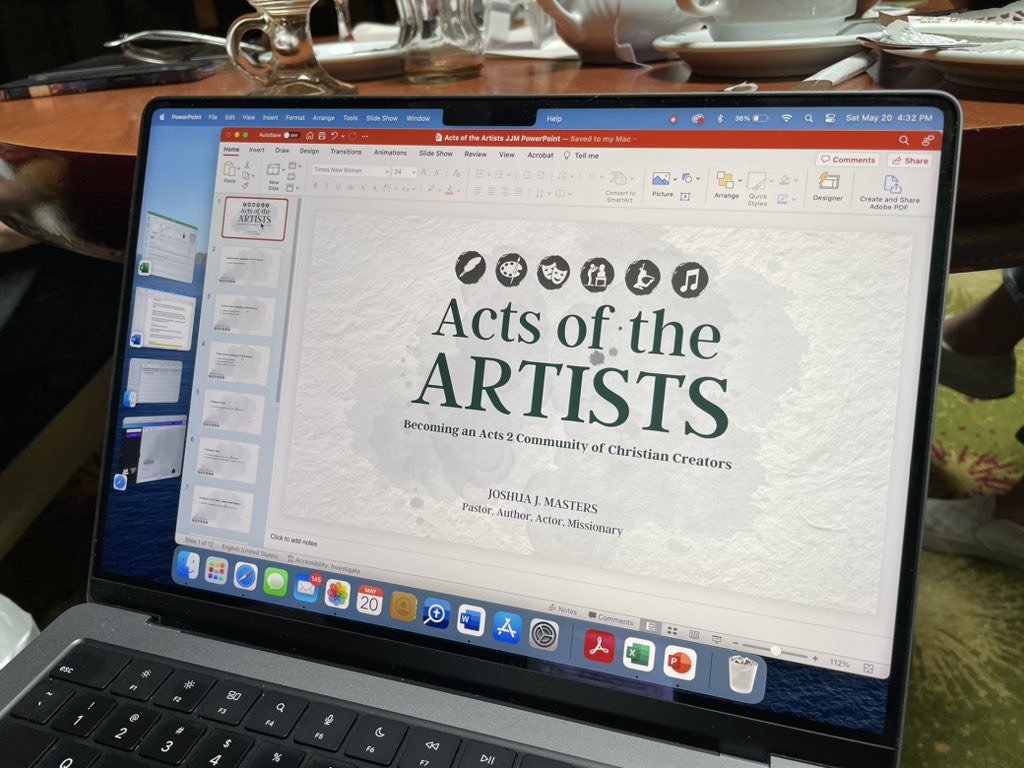
Task: Click the Center text alignment icon
Action: point(491,191)
